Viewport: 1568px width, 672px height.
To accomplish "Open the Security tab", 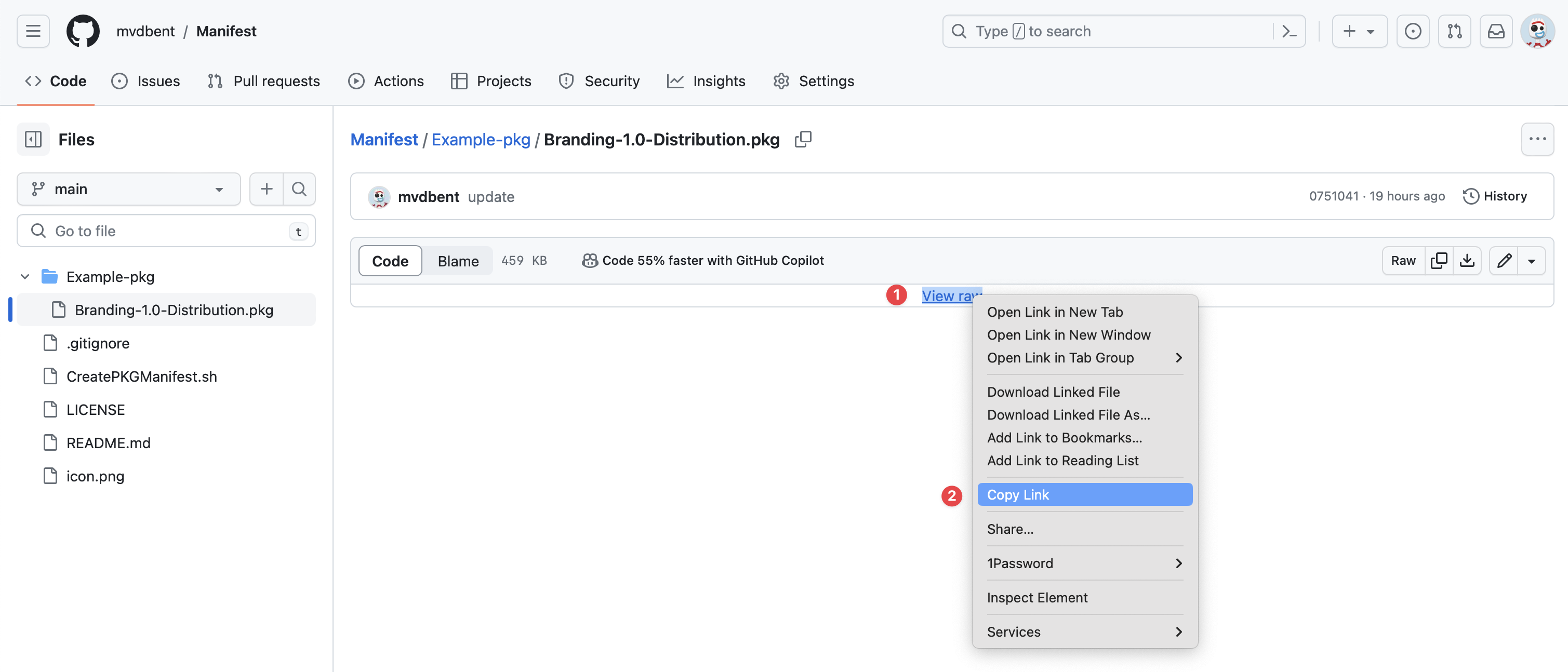I will (x=599, y=81).
